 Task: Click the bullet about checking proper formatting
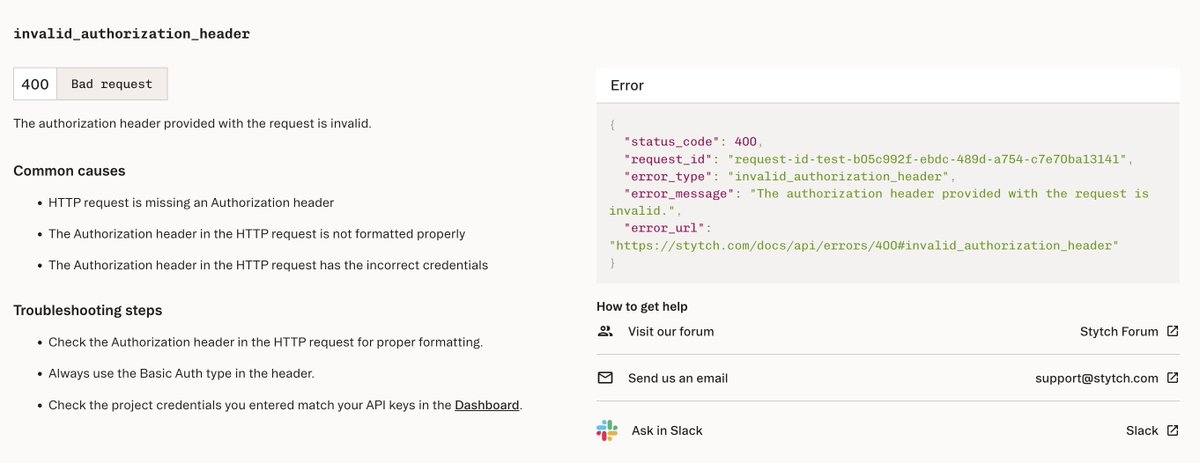266,342
